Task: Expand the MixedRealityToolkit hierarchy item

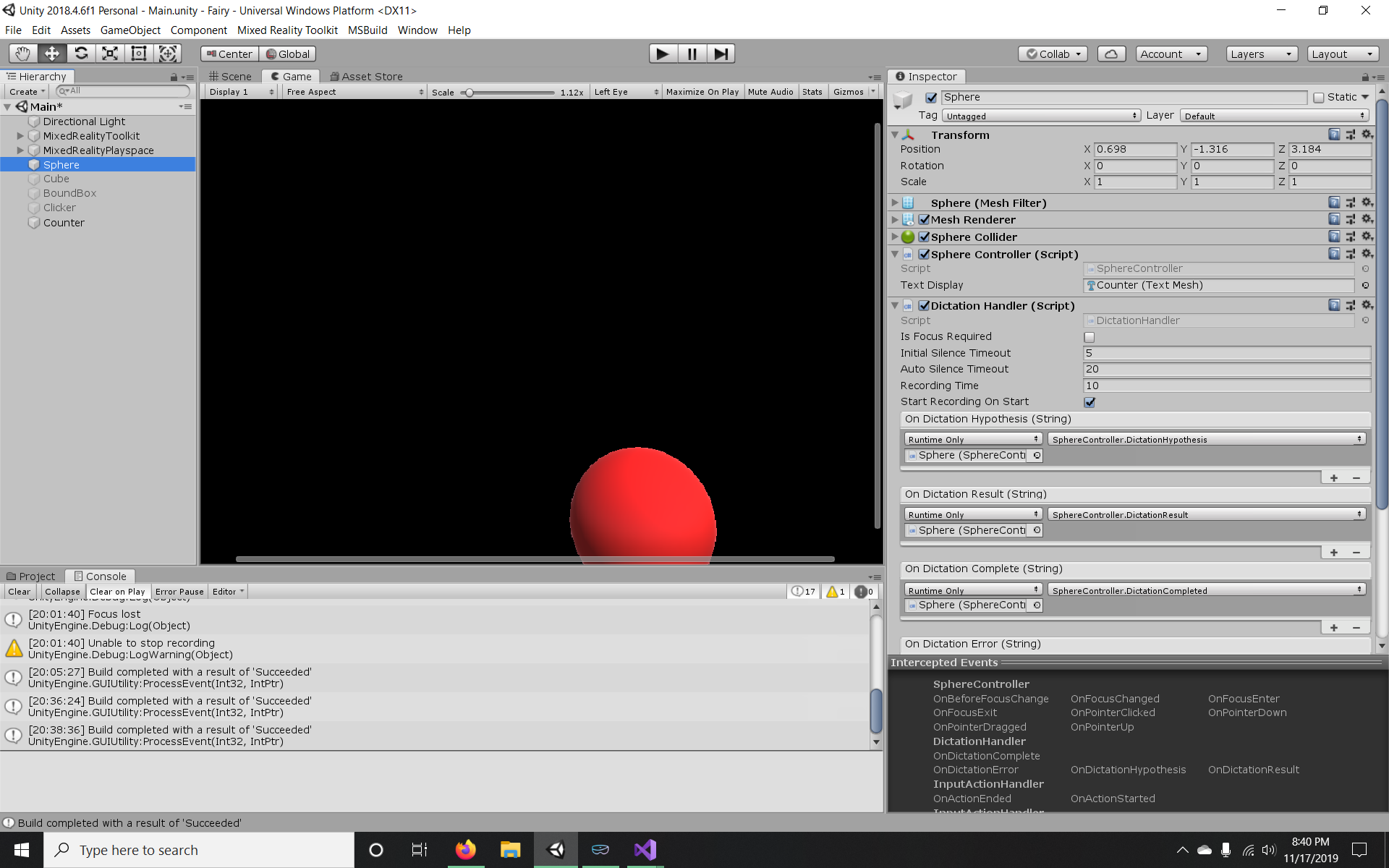Action: click(20, 135)
